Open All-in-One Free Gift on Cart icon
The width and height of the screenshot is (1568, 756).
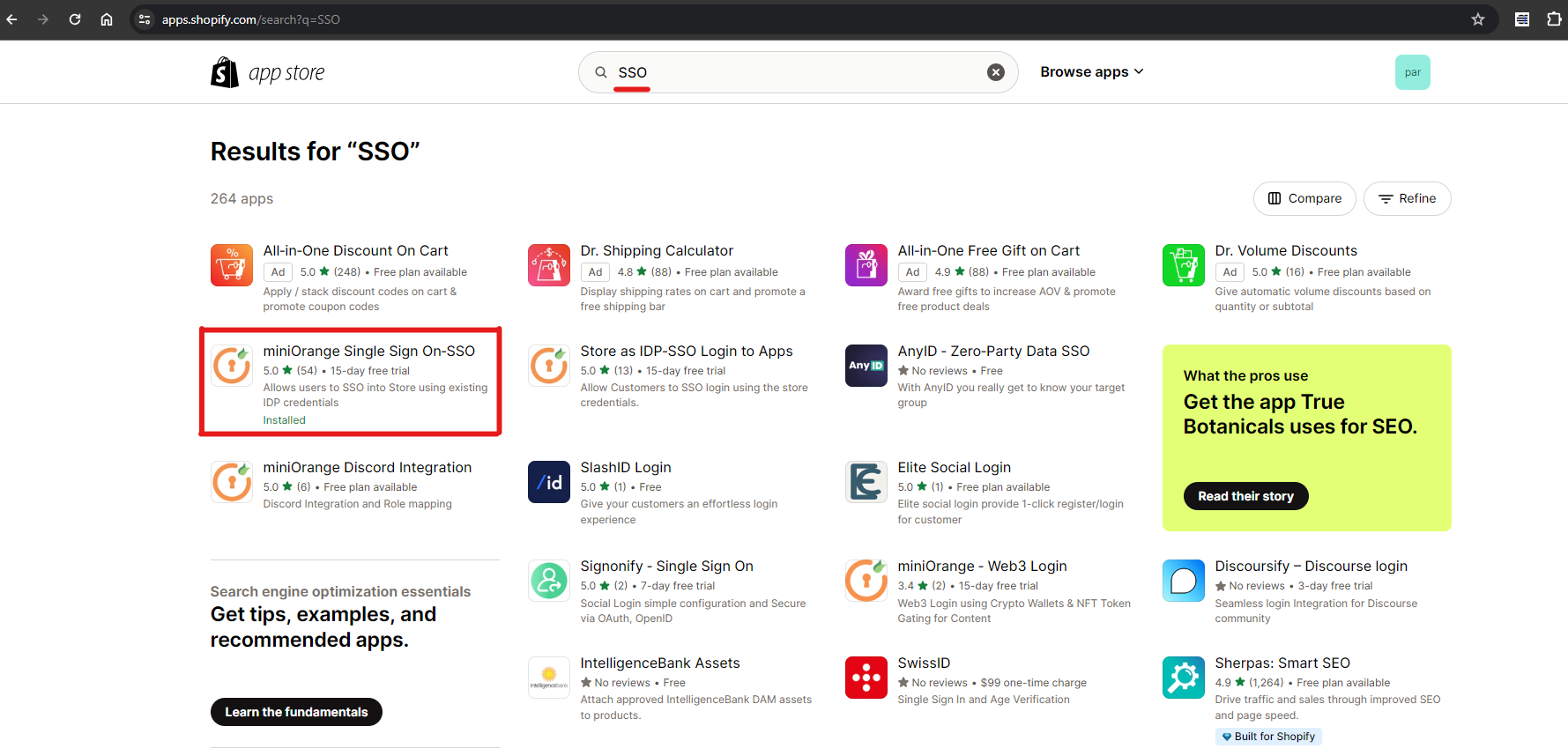[866, 265]
